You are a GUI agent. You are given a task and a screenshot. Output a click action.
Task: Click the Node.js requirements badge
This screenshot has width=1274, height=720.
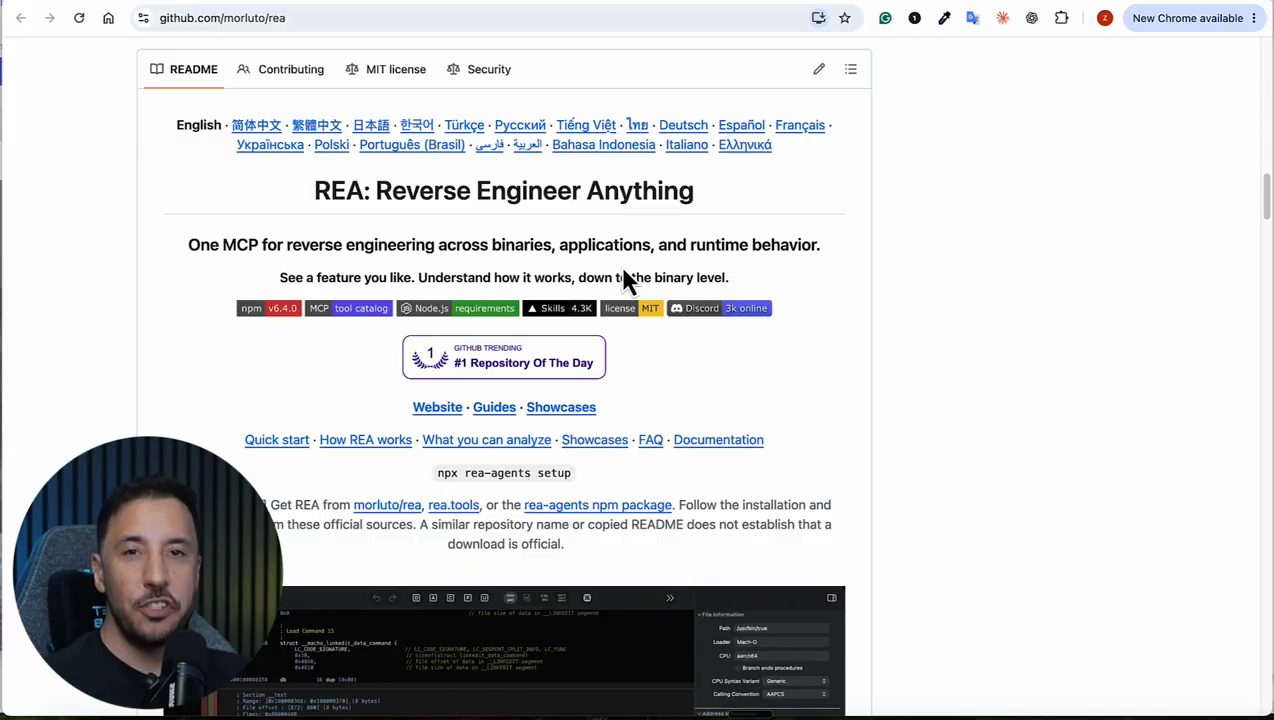coord(457,308)
